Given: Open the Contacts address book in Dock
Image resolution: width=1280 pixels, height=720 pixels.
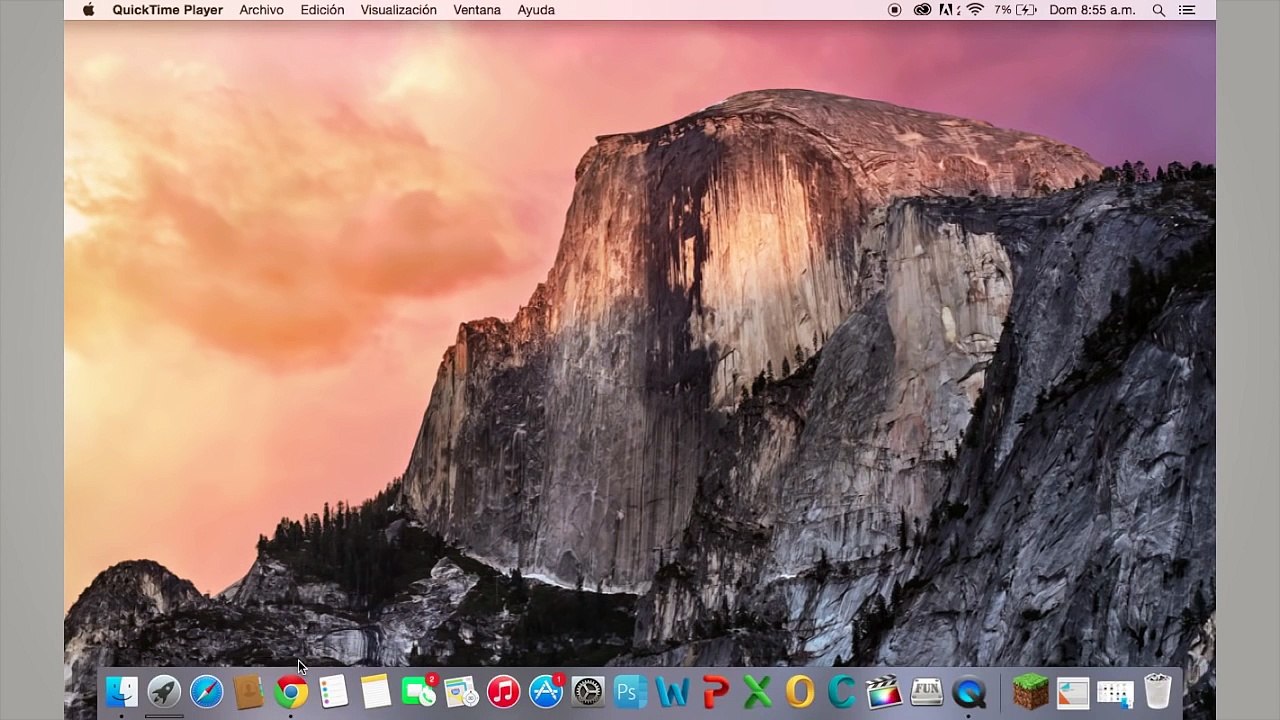Looking at the screenshot, I should coord(249,692).
